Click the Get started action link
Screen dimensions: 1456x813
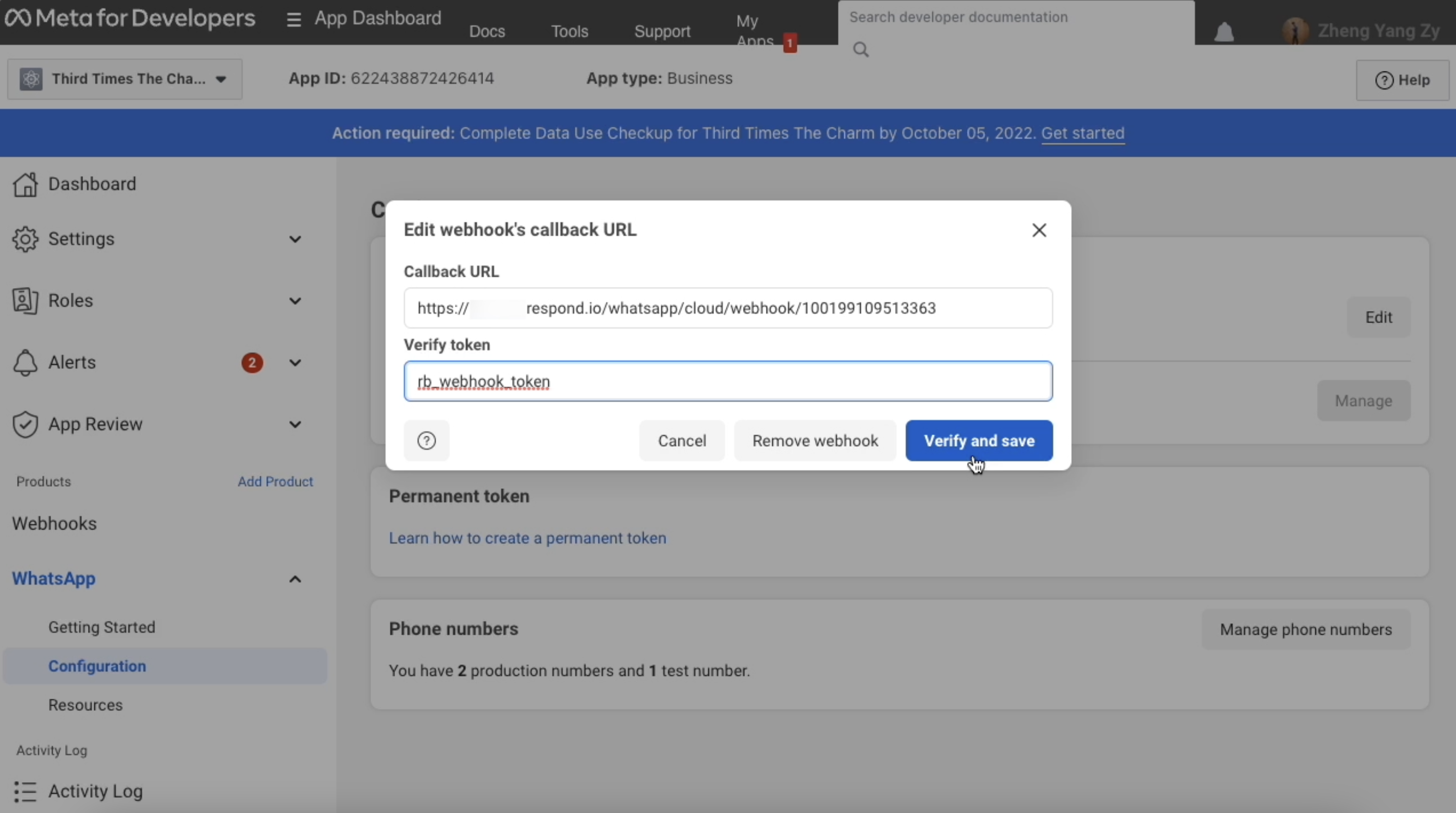tap(1083, 133)
